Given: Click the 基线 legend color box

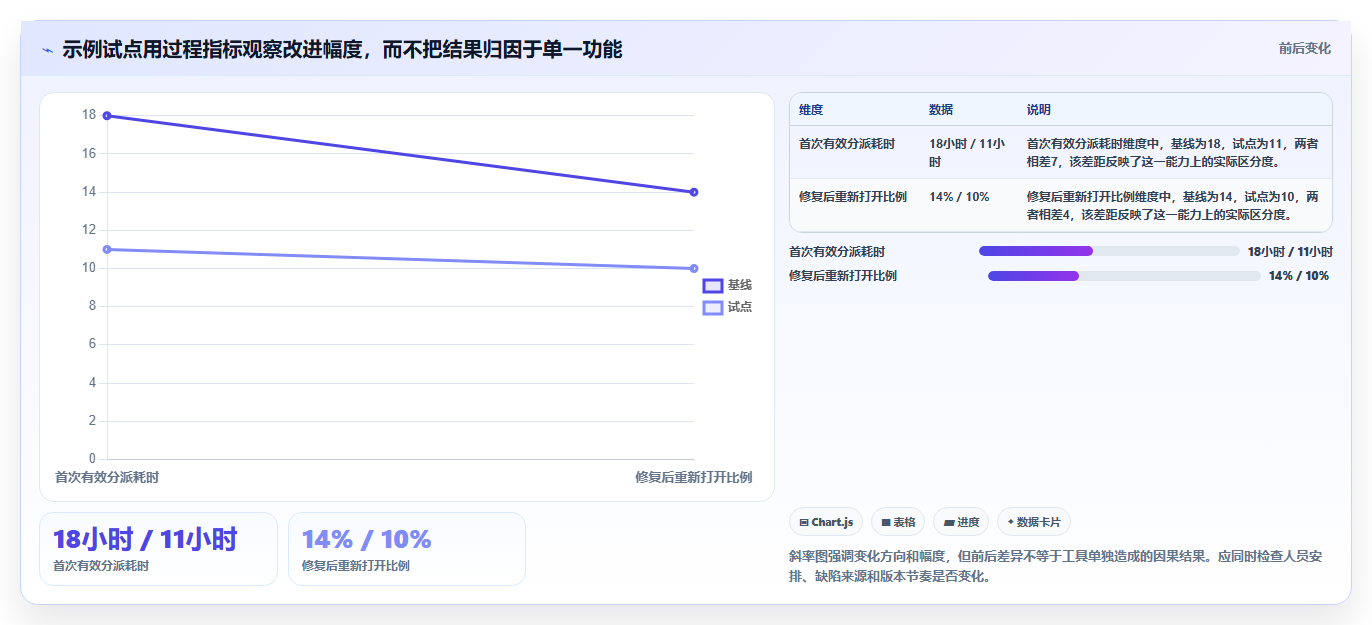Looking at the screenshot, I should tap(712, 285).
